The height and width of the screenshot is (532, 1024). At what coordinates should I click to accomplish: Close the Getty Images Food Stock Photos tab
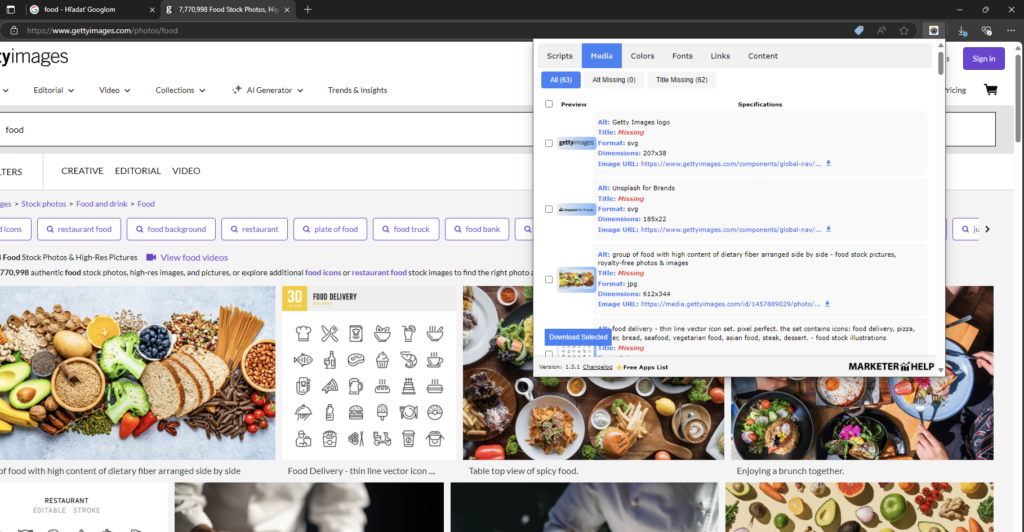coord(287,10)
